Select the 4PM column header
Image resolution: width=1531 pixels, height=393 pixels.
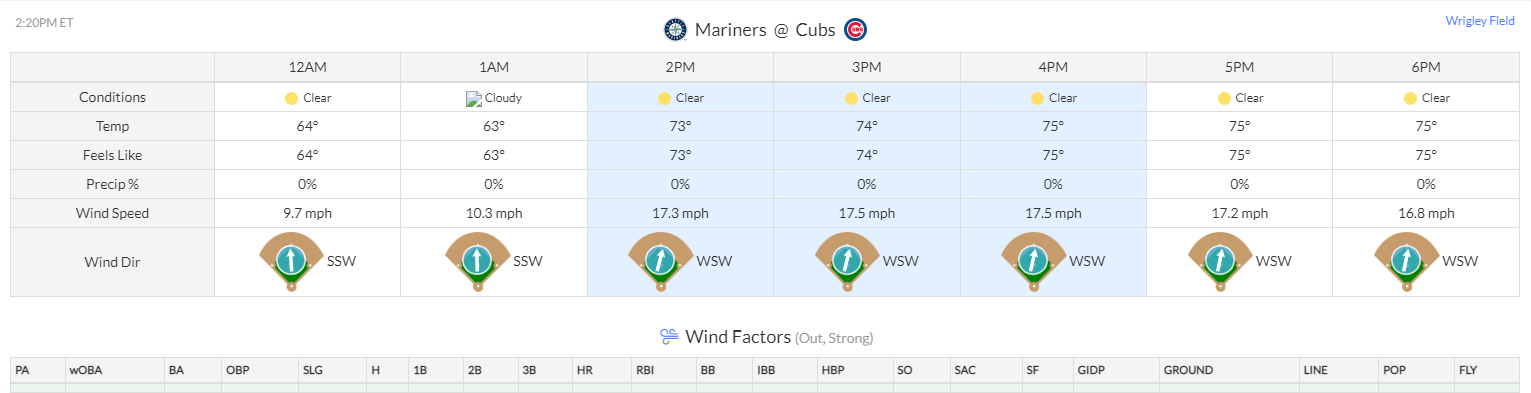1053,67
